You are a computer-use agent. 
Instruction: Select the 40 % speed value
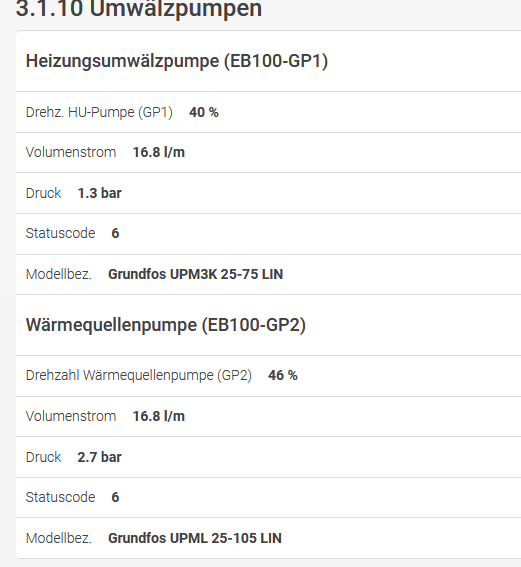(x=204, y=112)
